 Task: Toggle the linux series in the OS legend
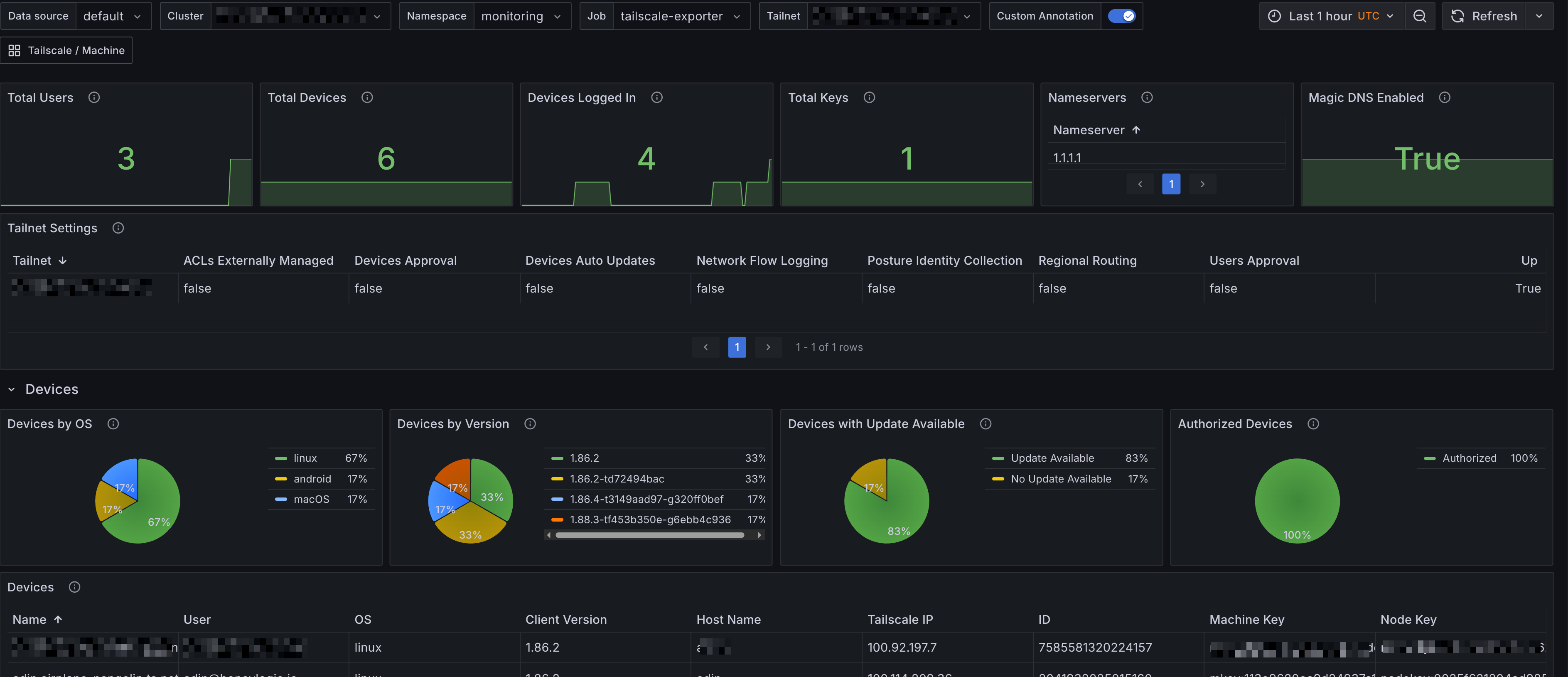(305, 458)
